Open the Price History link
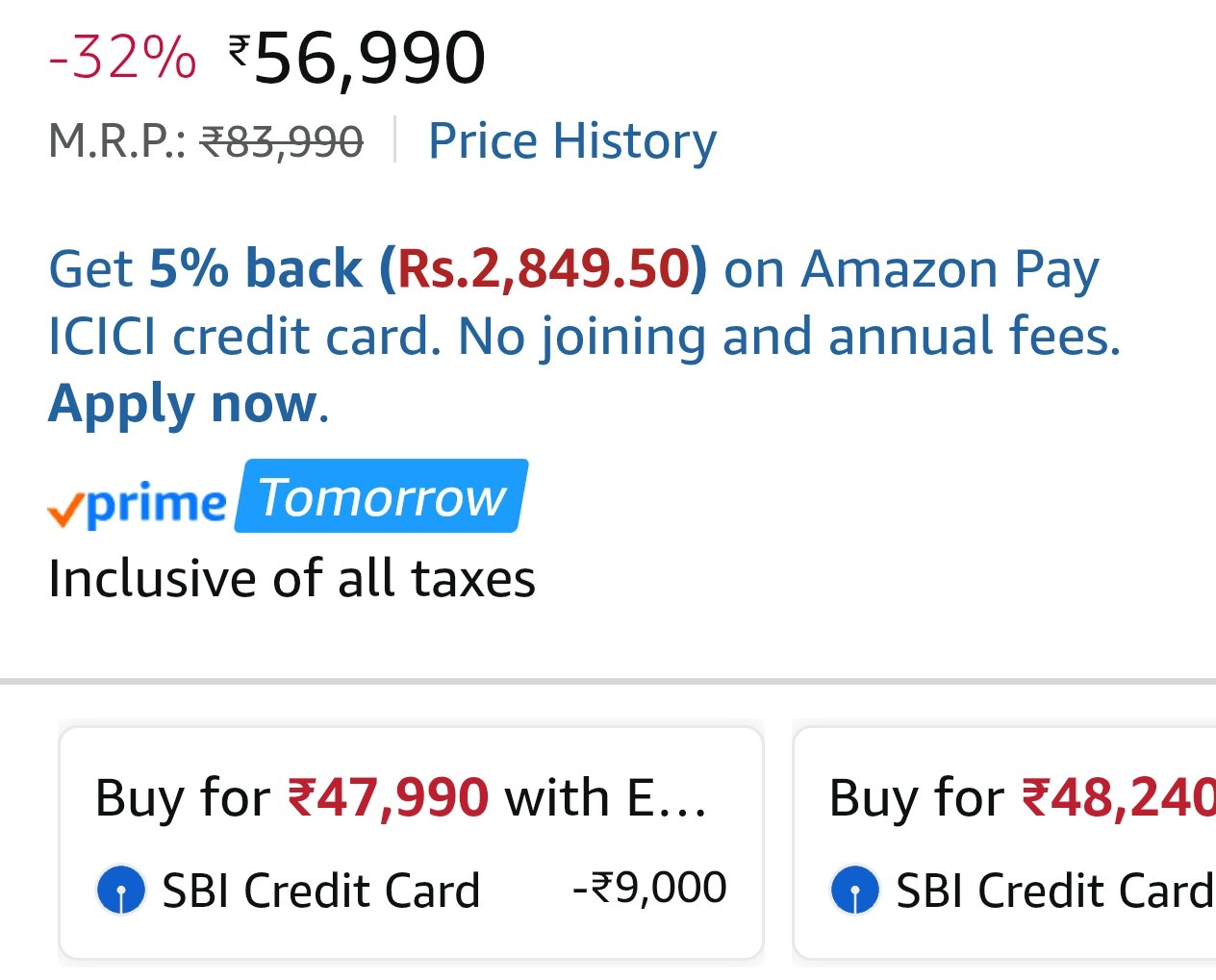The image size is (1216, 980). 571,141
